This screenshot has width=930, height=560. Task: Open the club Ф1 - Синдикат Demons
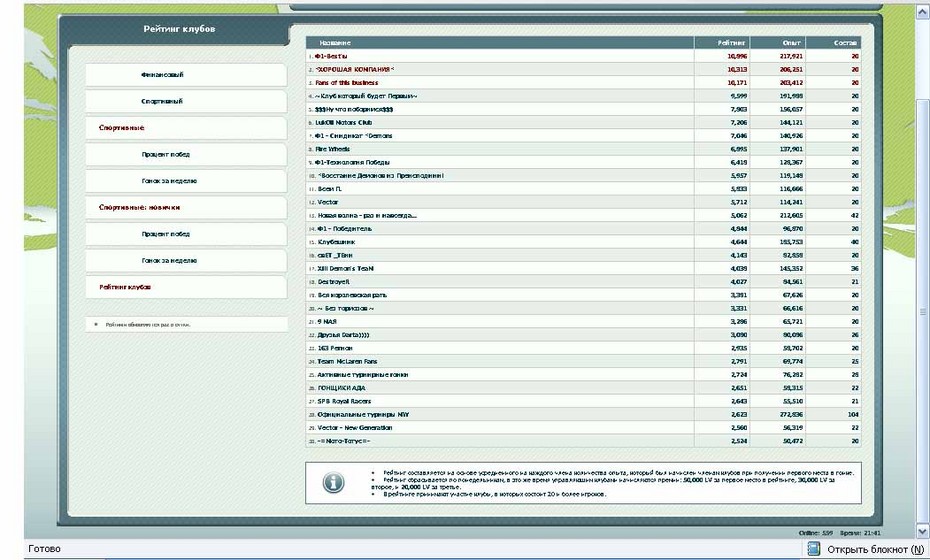click(x=353, y=136)
